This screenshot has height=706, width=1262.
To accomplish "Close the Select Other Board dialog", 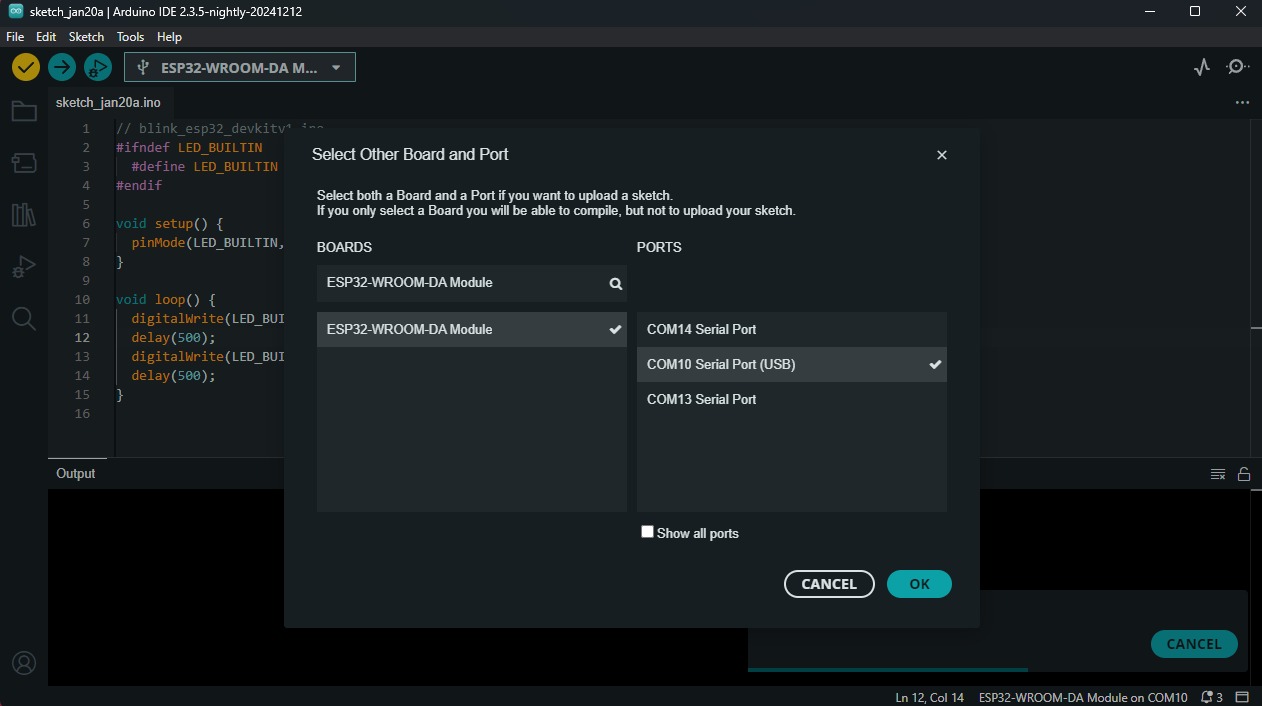I will (x=941, y=155).
